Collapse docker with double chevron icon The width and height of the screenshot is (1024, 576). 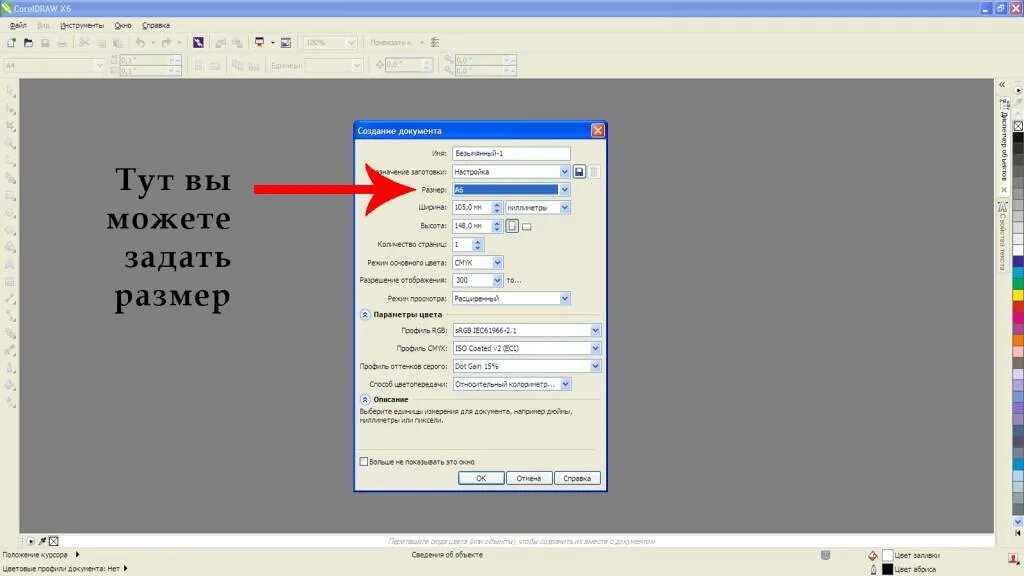click(1002, 85)
